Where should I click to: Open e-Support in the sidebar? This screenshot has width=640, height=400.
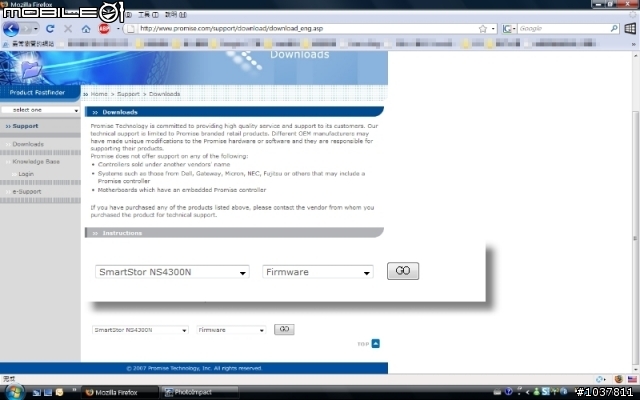pyautogui.click(x=27, y=191)
